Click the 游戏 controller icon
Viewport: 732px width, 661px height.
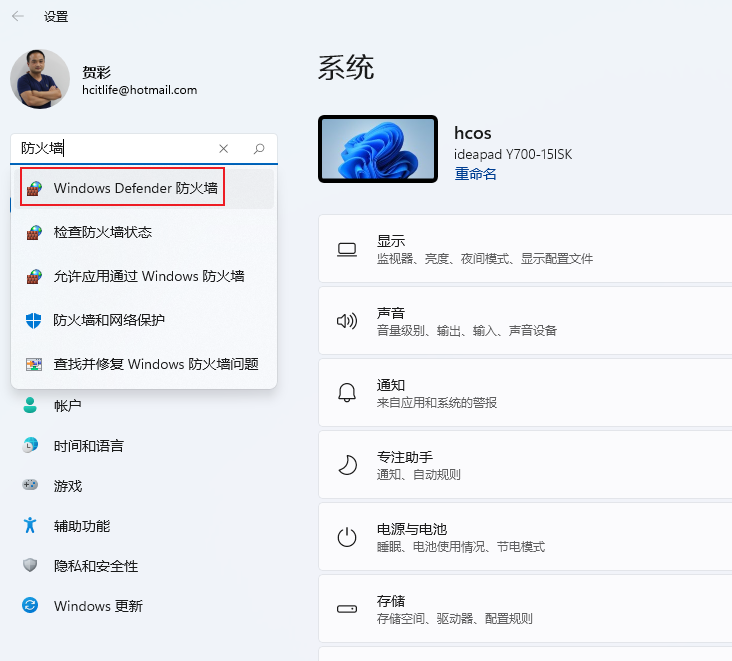click(x=30, y=485)
